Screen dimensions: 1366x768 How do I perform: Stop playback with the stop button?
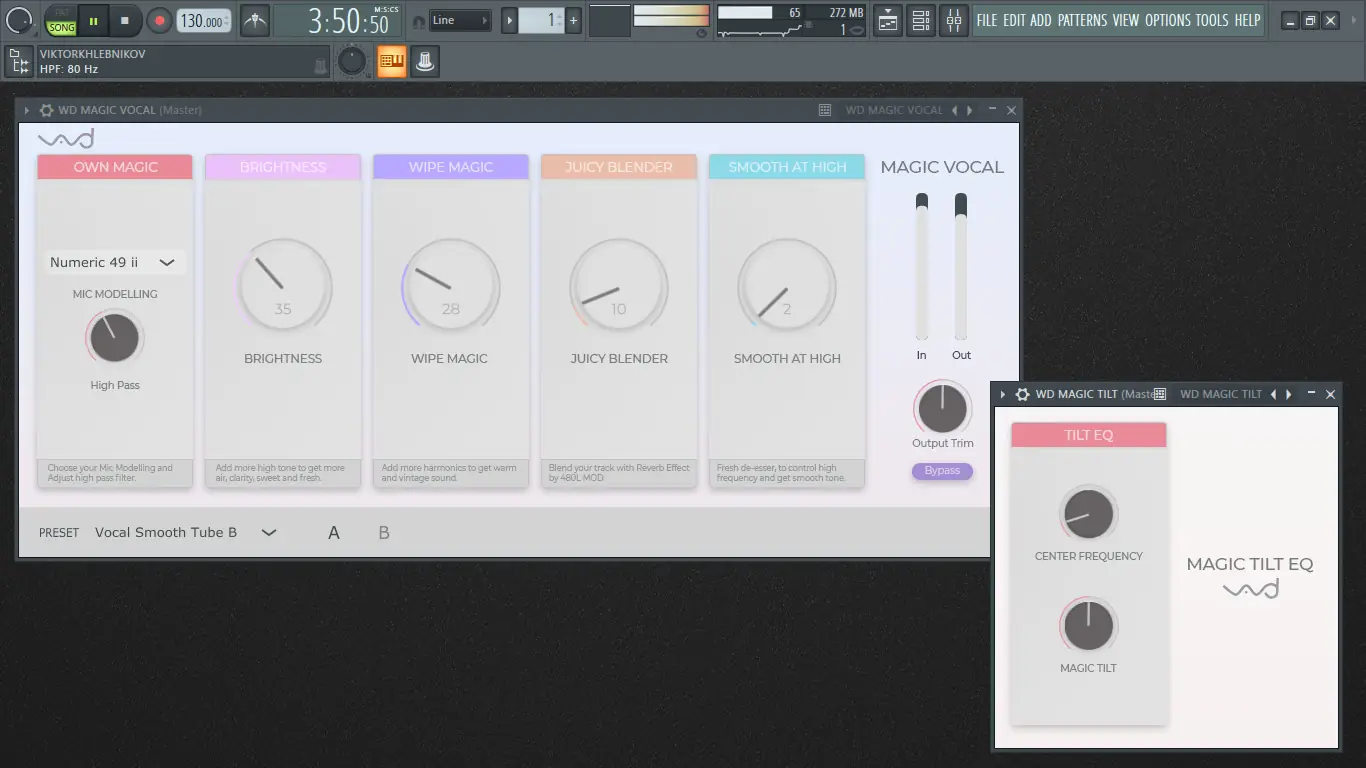pos(125,20)
